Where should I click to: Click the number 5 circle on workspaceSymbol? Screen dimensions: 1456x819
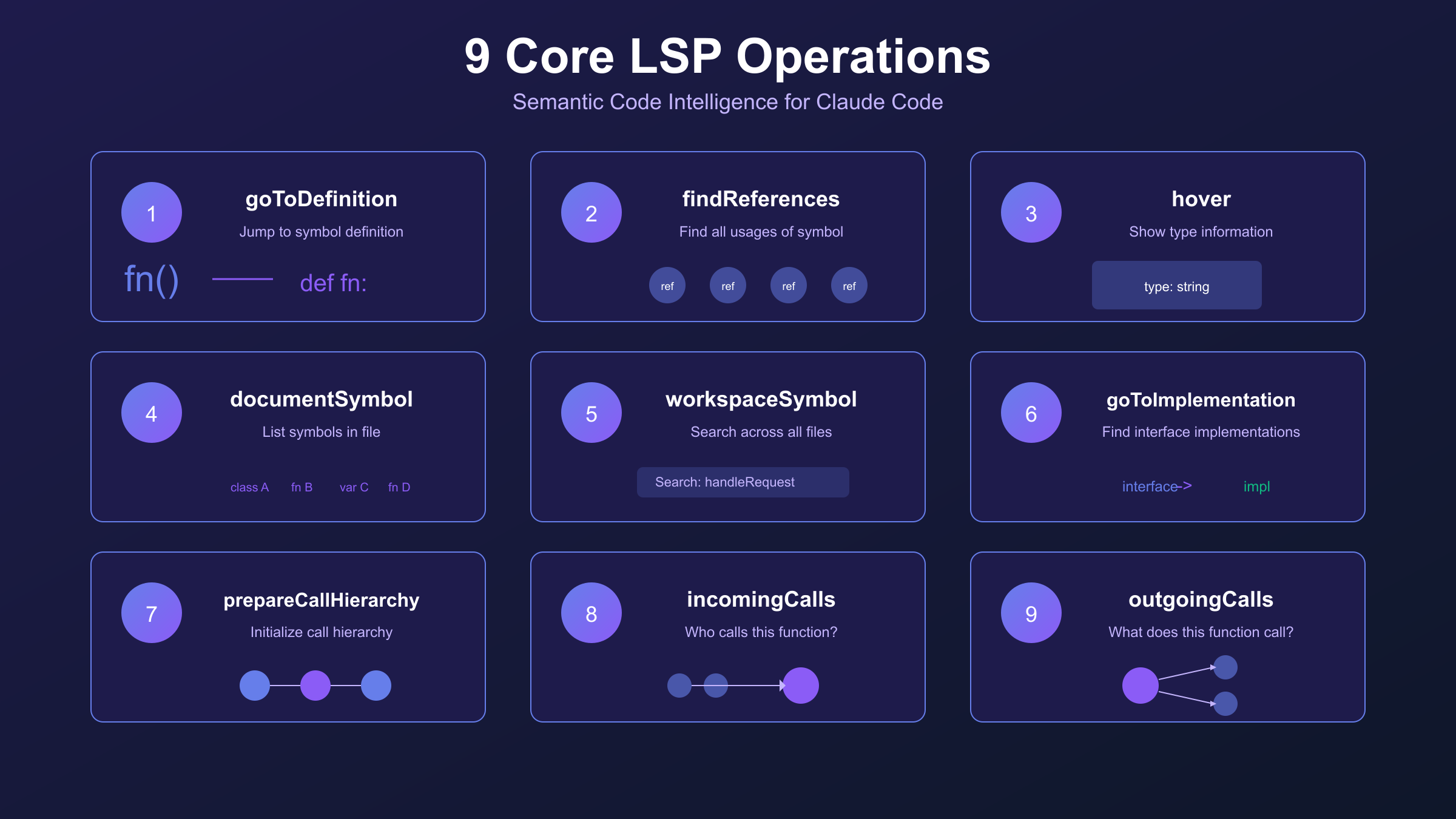(x=591, y=412)
